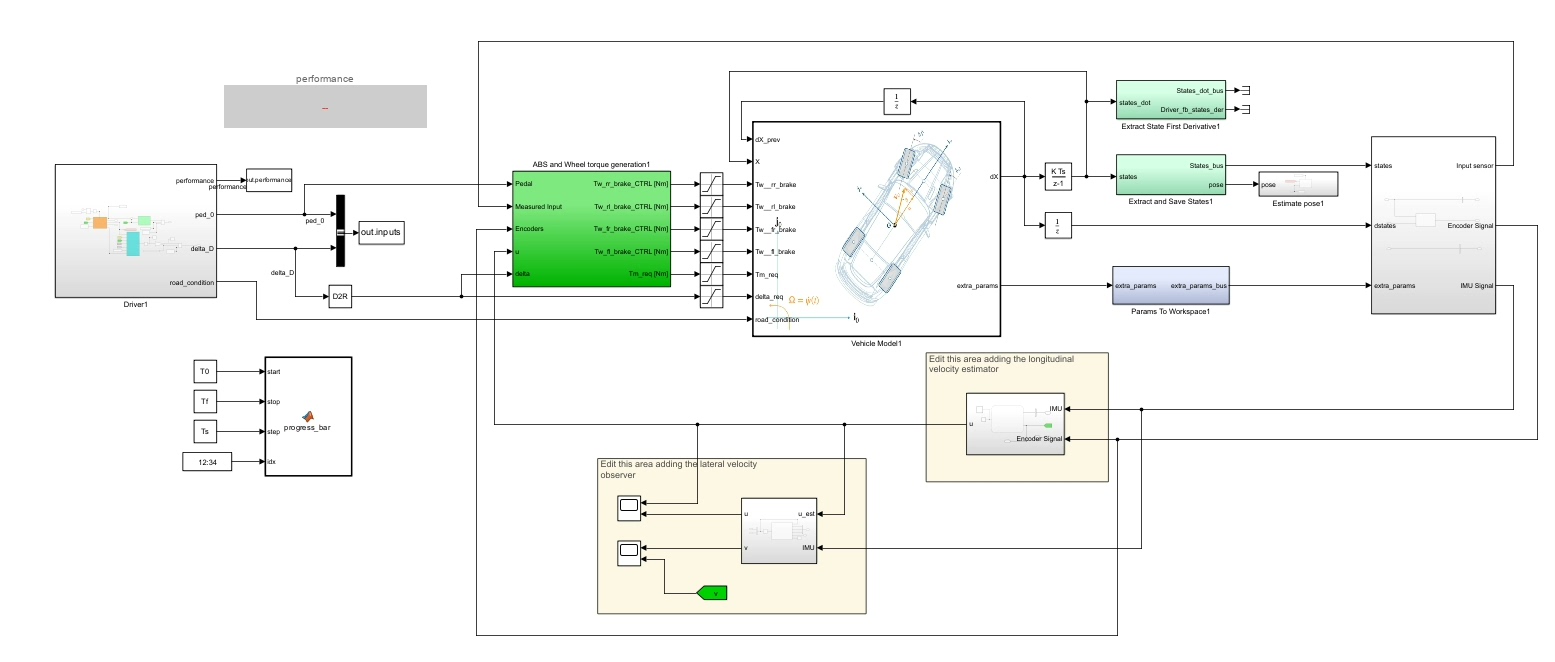The height and width of the screenshot is (662, 1555).
Task: Select the out.performance To Workspace block
Action: tap(269, 180)
